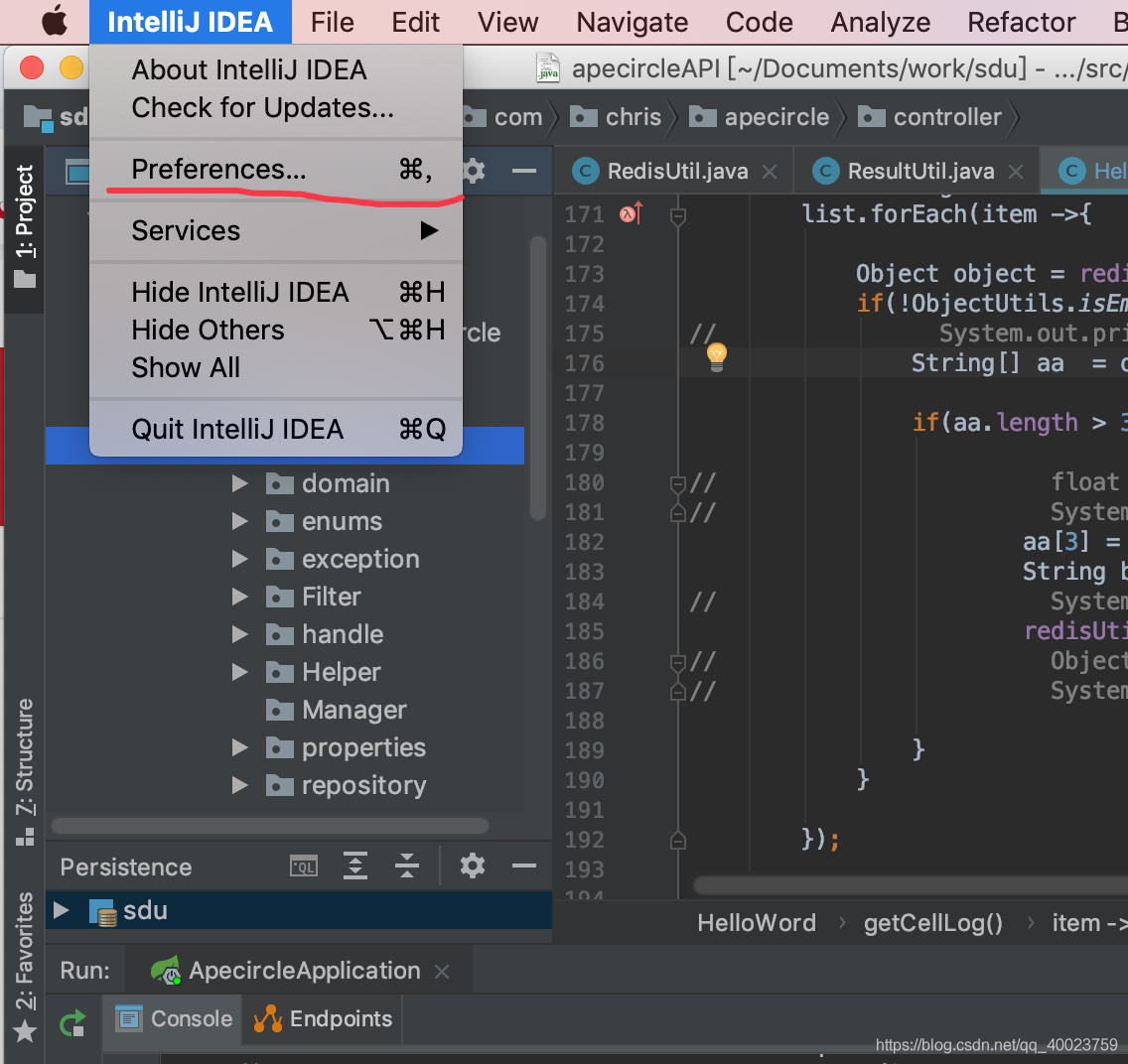This screenshot has width=1128, height=1064.
Task: Choose Quit IntelliJ IDEA
Action: (x=276, y=429)
